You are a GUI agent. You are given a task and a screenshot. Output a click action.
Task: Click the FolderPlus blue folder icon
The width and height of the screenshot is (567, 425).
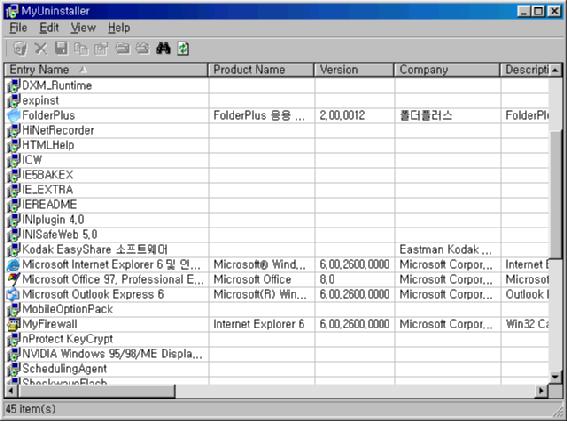tap(14, 116)
